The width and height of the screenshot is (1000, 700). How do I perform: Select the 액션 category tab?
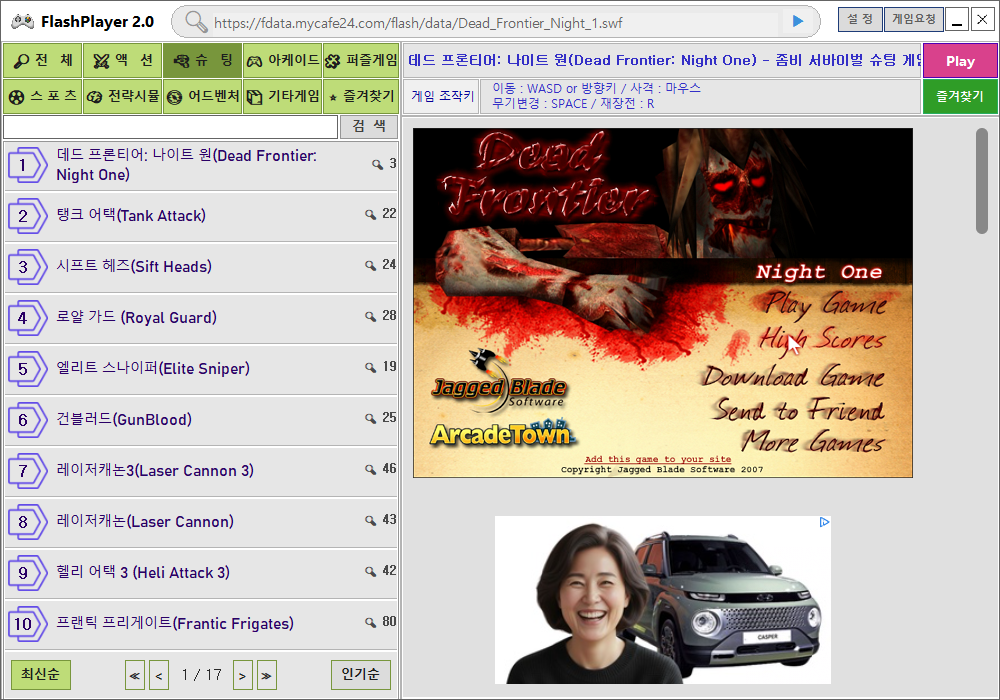pos(122,61)
